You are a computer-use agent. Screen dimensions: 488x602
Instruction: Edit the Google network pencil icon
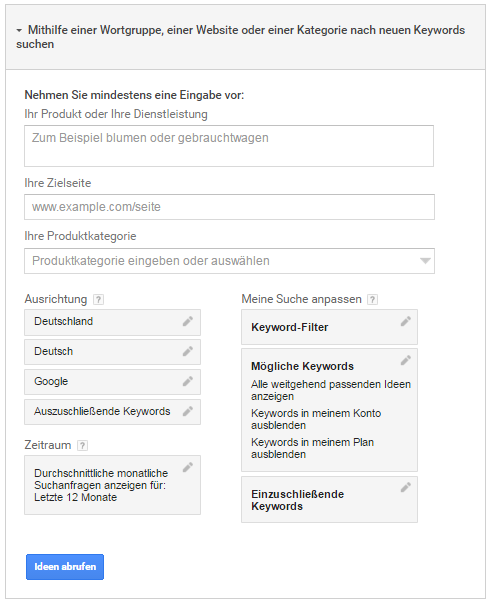187,381
